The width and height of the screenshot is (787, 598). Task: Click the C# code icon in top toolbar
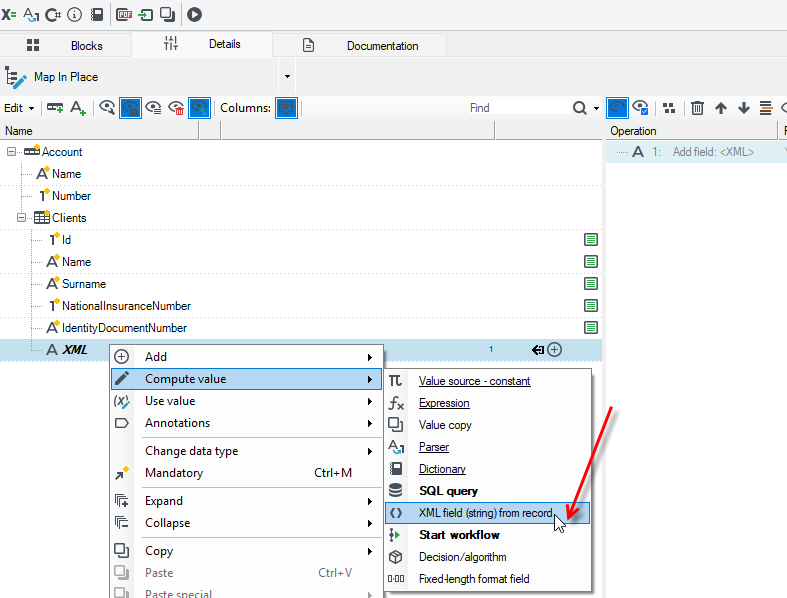(53, 15)
